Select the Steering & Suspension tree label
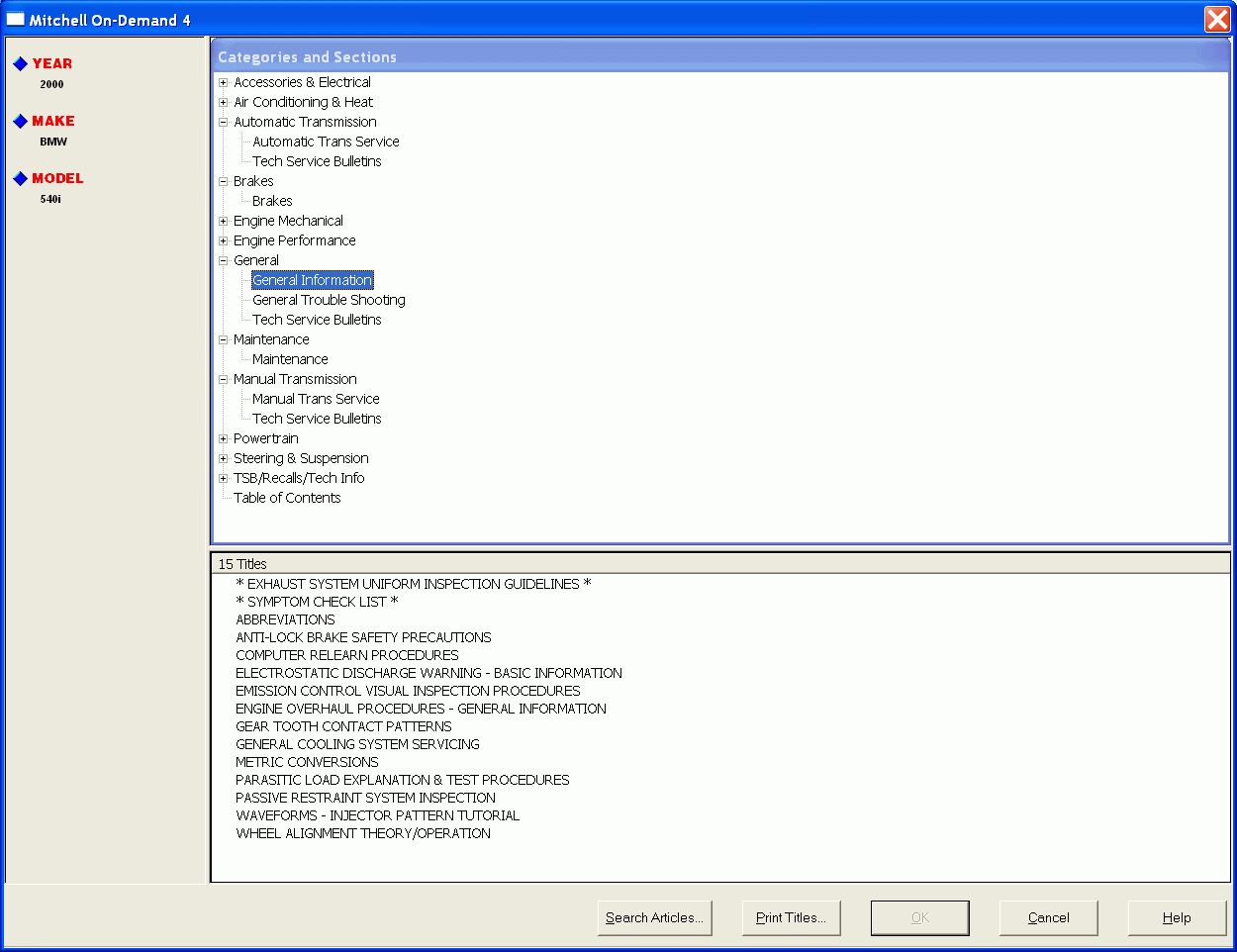 301,458
